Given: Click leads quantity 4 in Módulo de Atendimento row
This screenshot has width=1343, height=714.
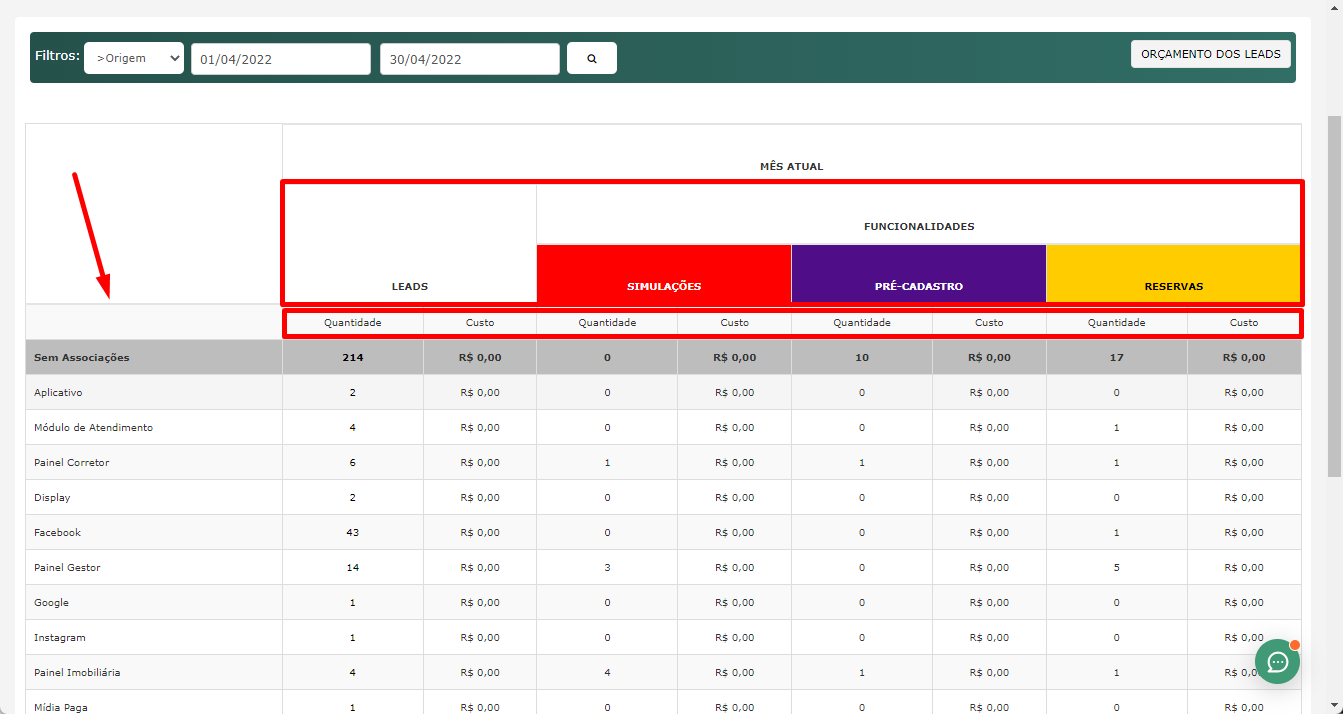Looking at the screenshot, I should (x=353, y=427).
